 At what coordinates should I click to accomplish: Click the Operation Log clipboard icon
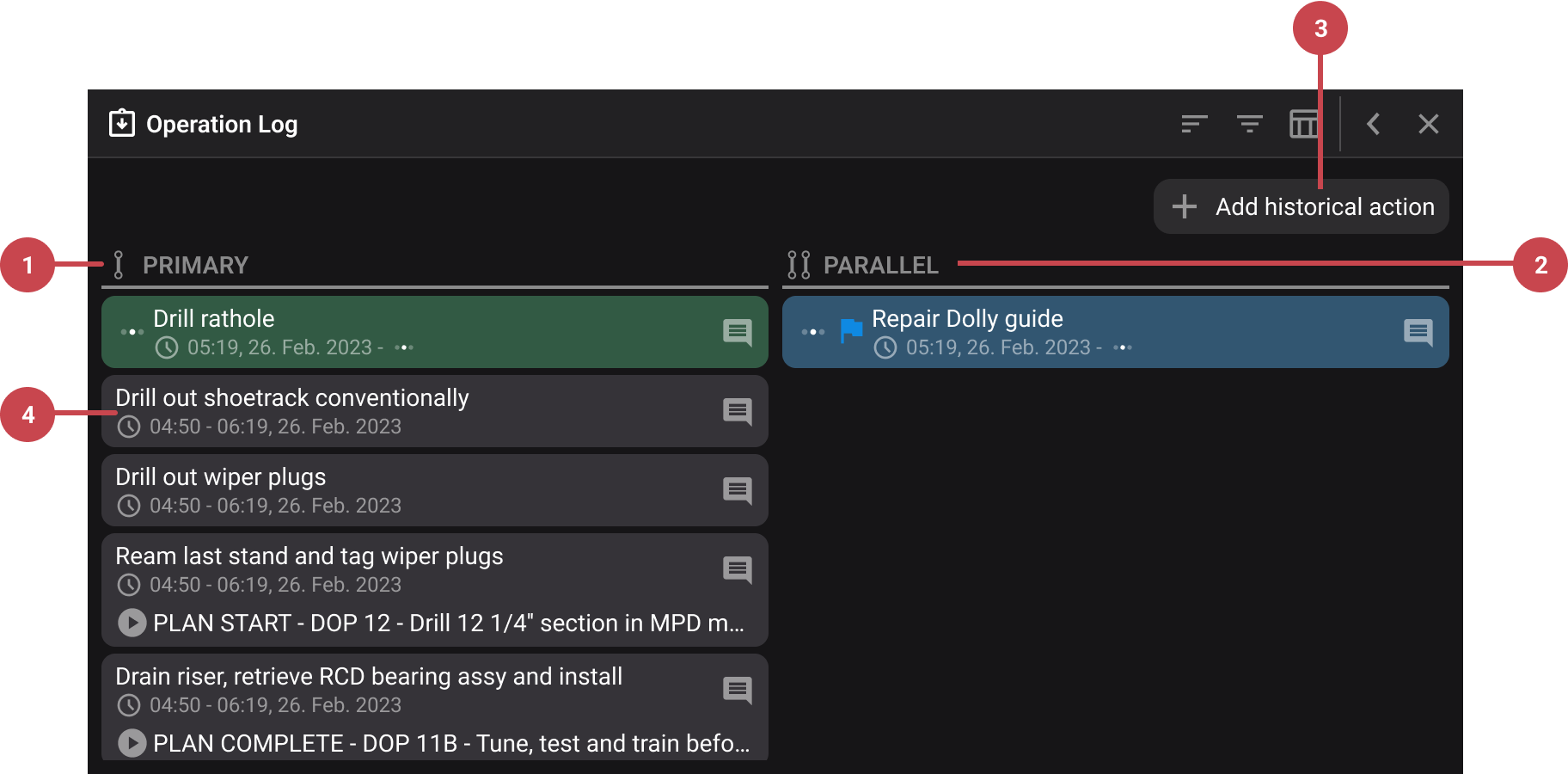pos(121,123)
